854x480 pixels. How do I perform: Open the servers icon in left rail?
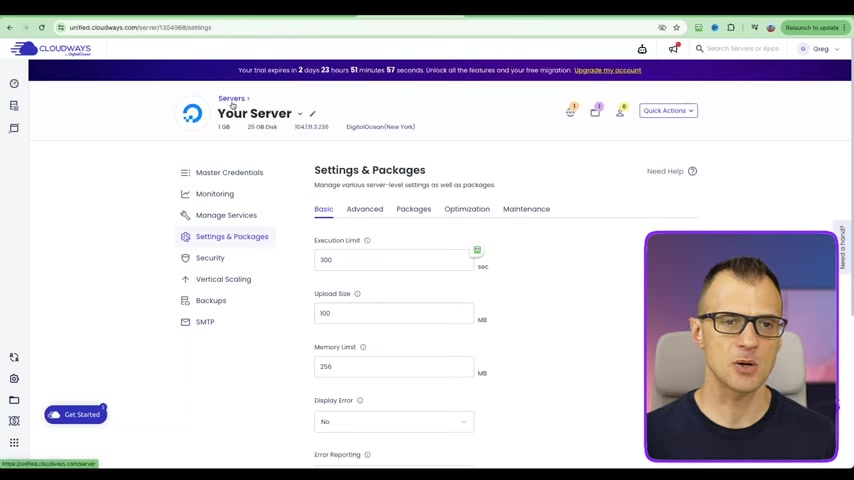(14, 106)
